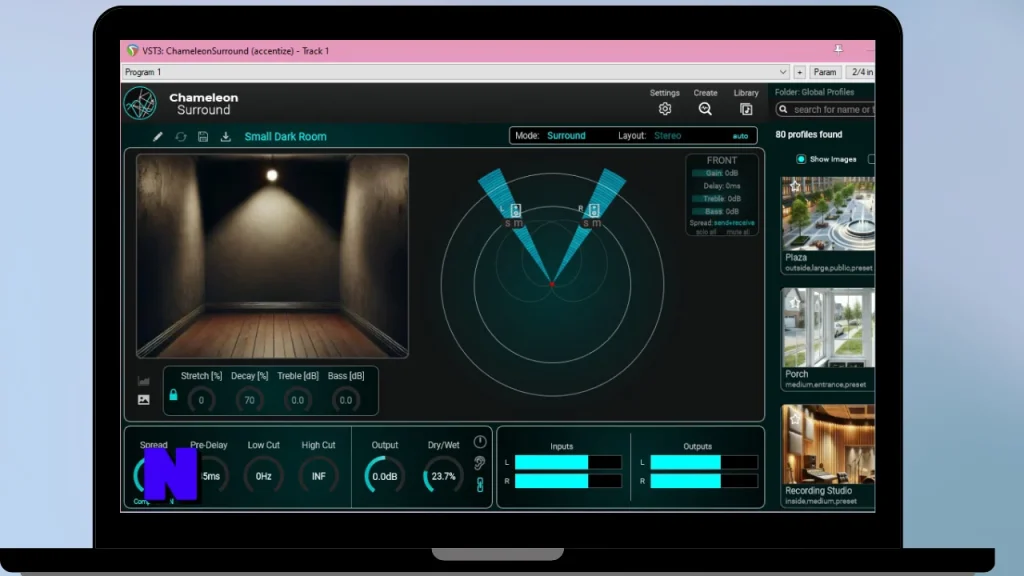Select the Recording Studio profile thumbnail
The width and height of the screenshot is (1024, 576).
tap(828, 445)
